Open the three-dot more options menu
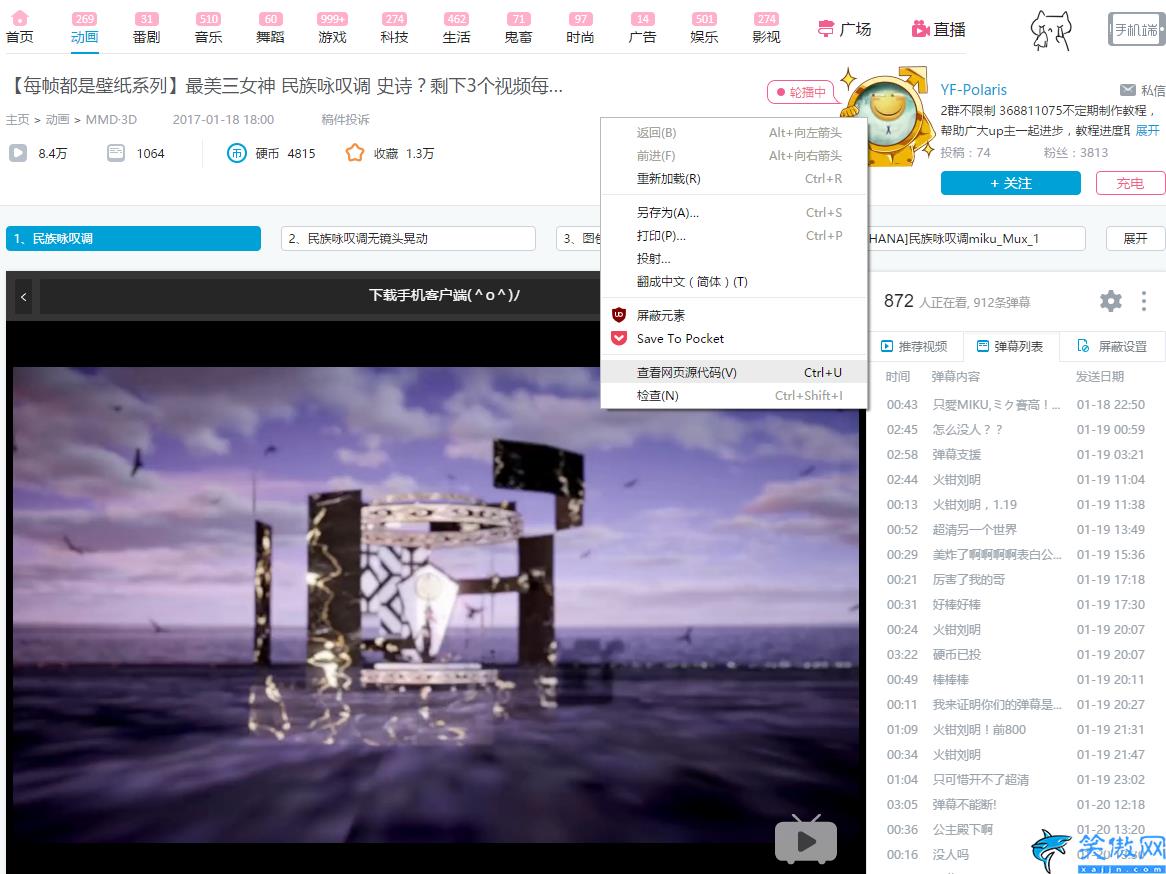 click(1144, 301)
